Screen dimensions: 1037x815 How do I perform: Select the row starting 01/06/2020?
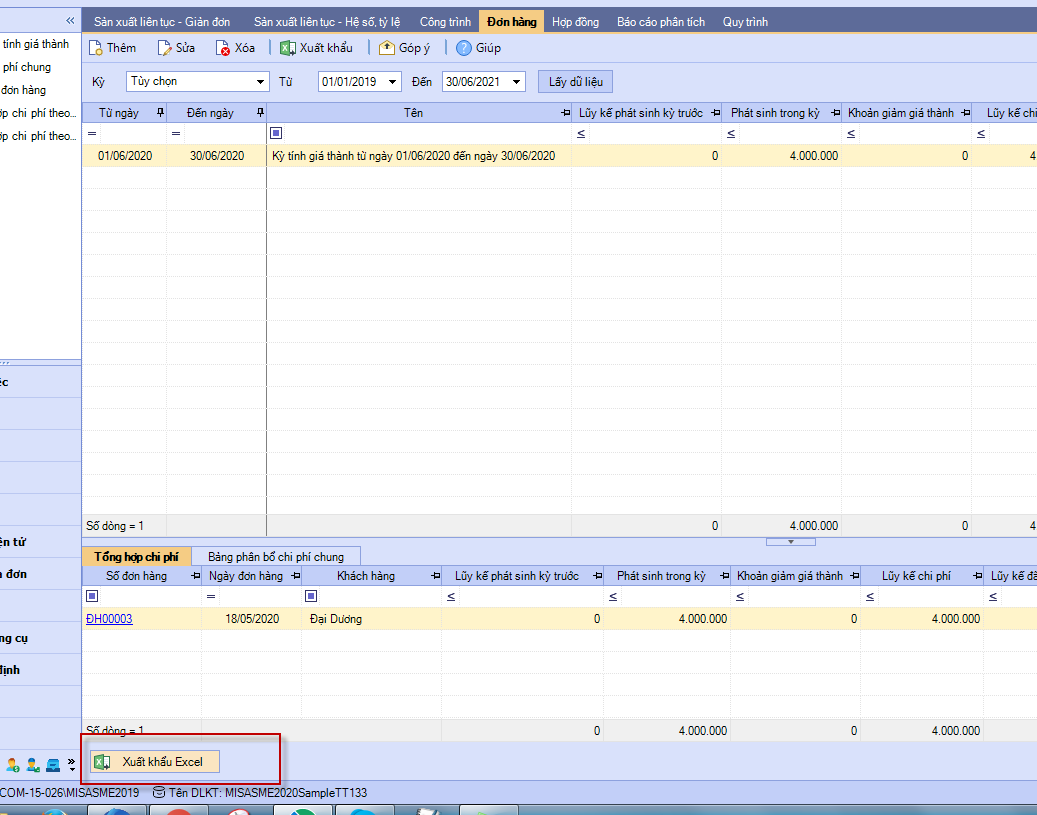559,156
